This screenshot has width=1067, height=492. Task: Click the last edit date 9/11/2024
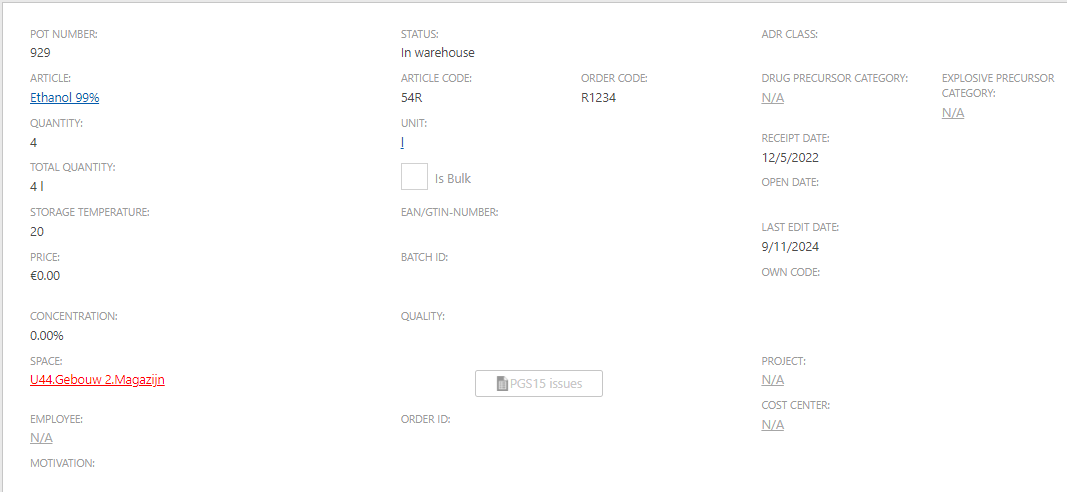790,247
